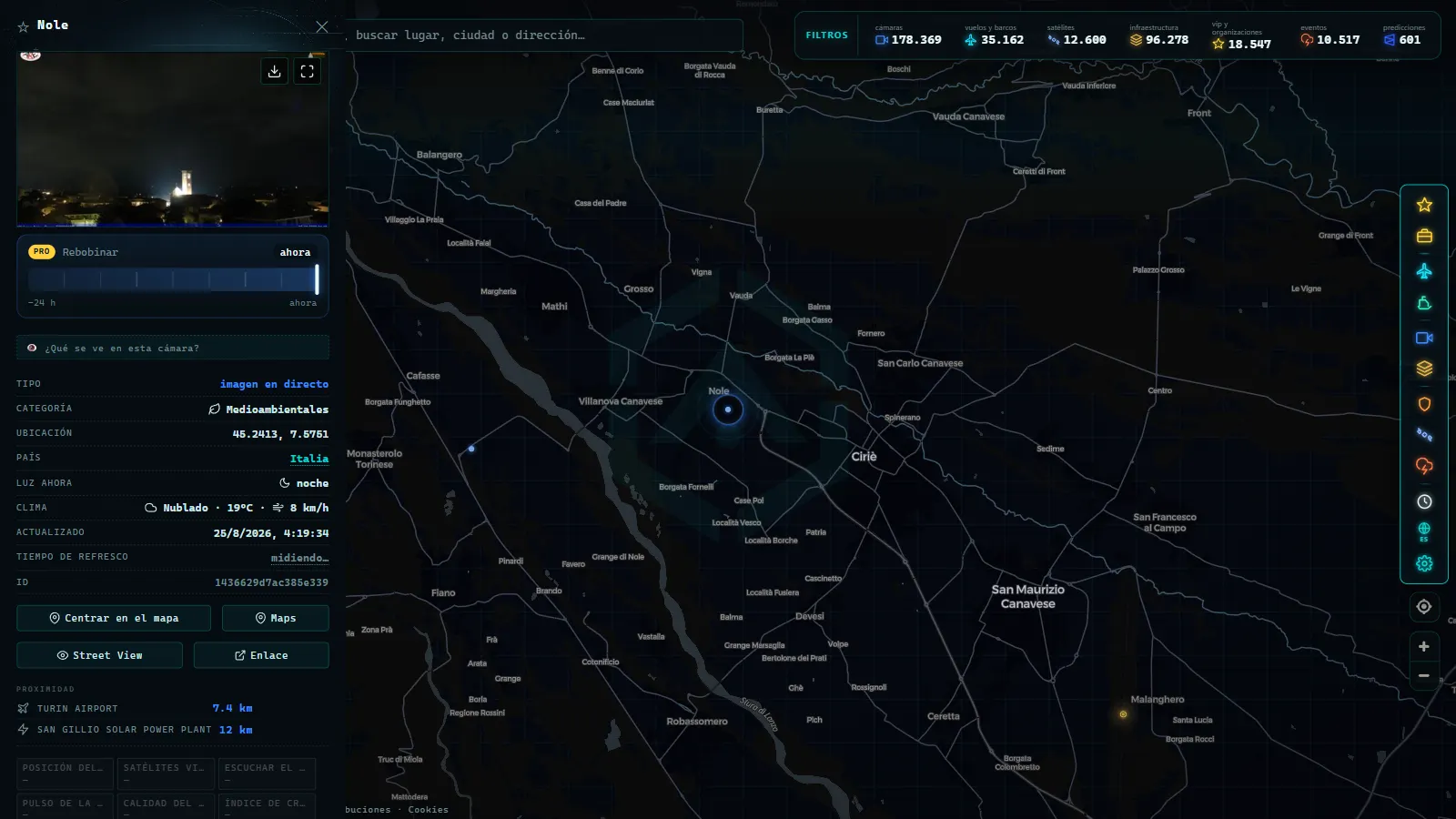Click the yellow marker near Malanghero

[x=1123, y=714]
